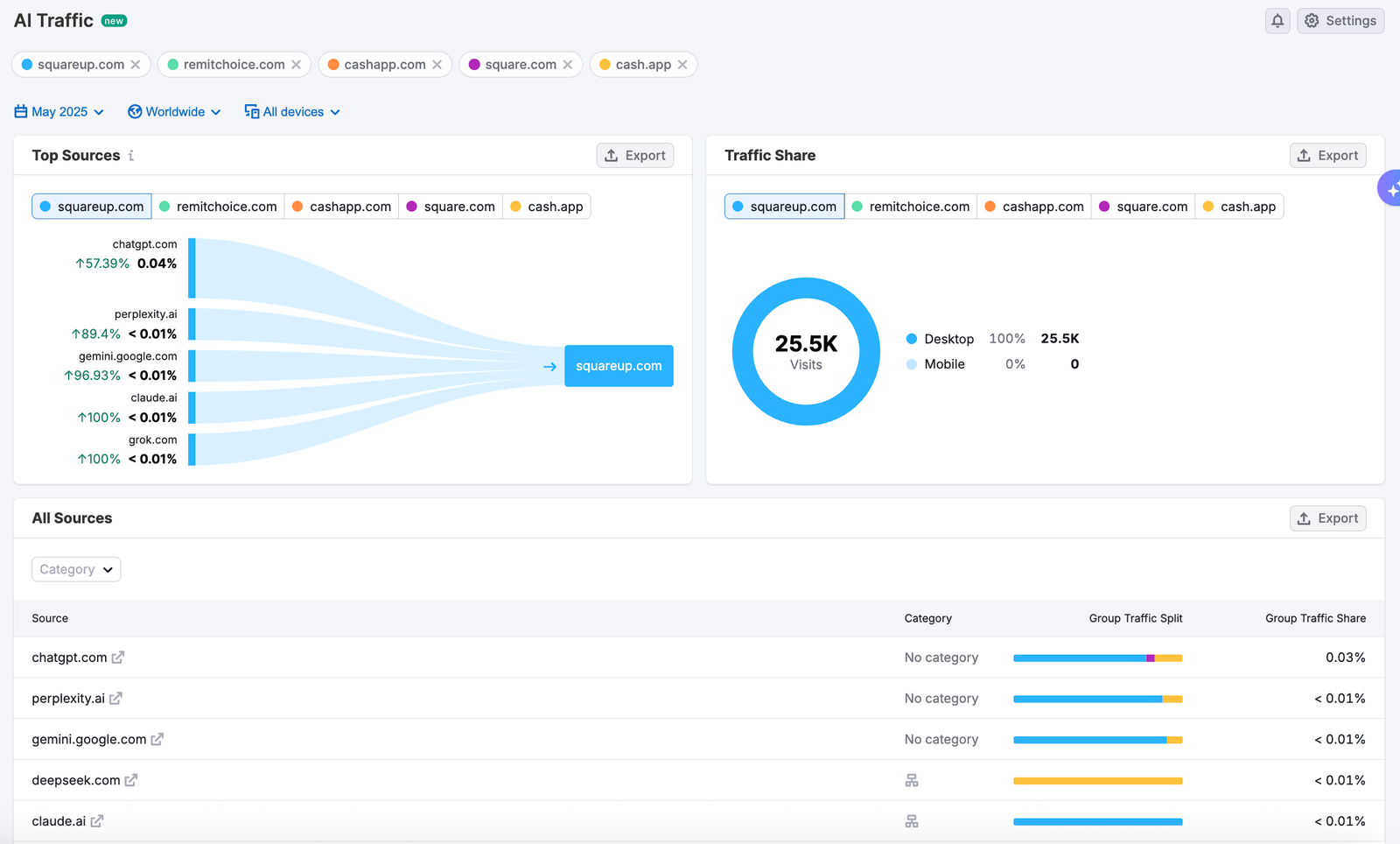Select square.com tab in Top Sources
The image size is (1400, 844).
(x=451, y=207)
